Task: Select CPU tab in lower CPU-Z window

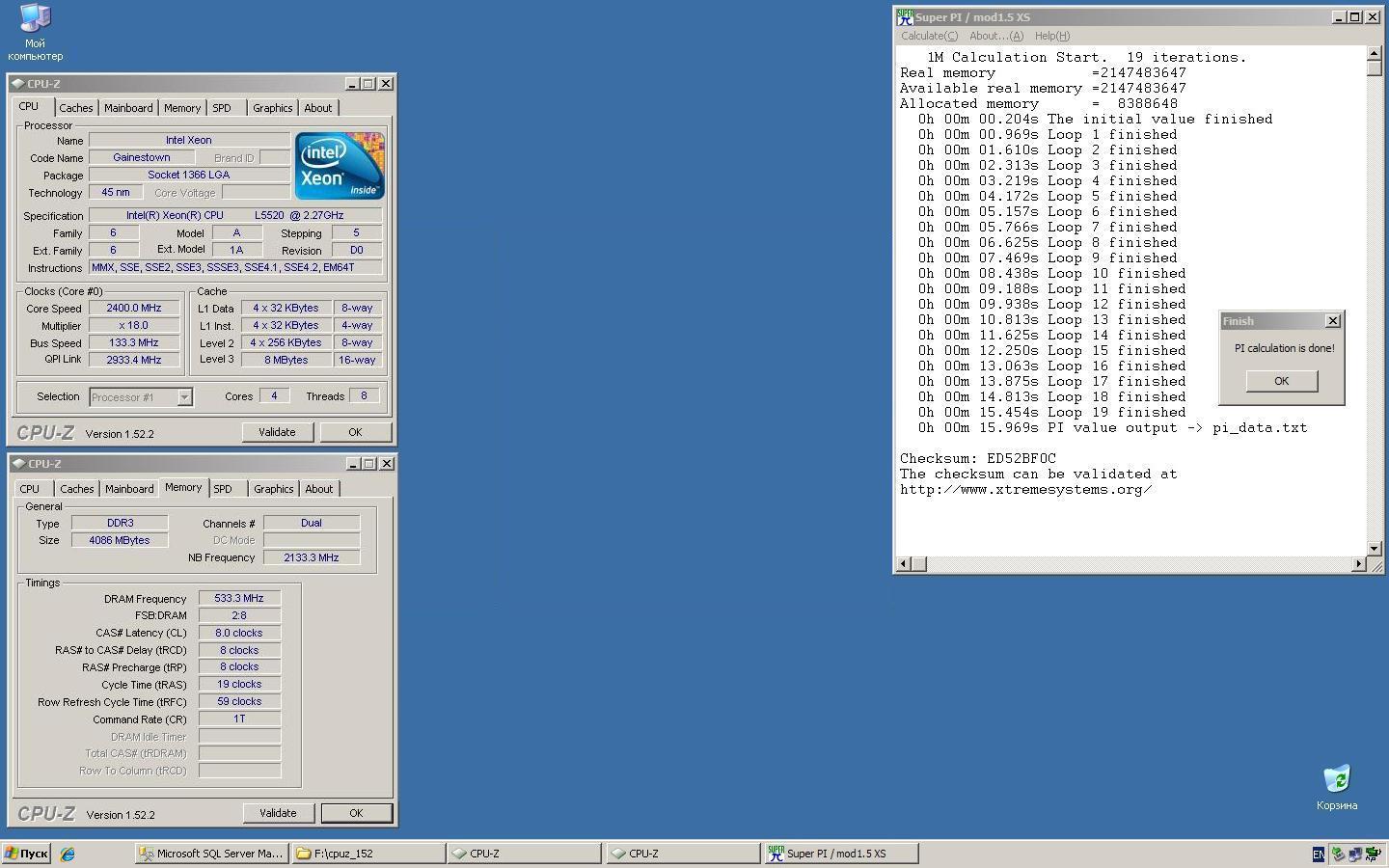Action: 30,489
